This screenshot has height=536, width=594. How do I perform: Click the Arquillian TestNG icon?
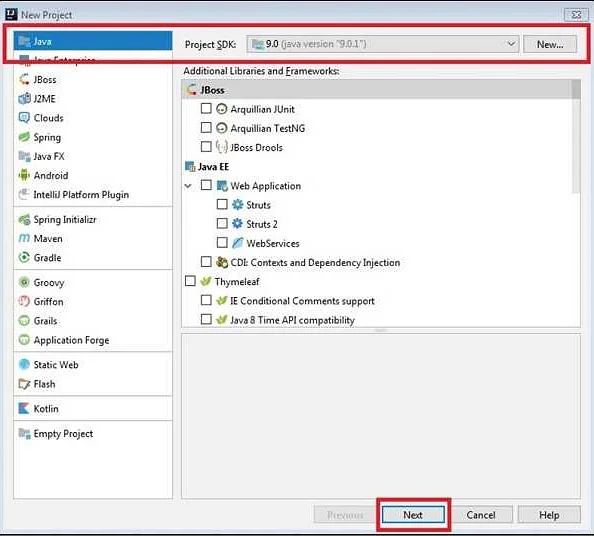[222, 128]
